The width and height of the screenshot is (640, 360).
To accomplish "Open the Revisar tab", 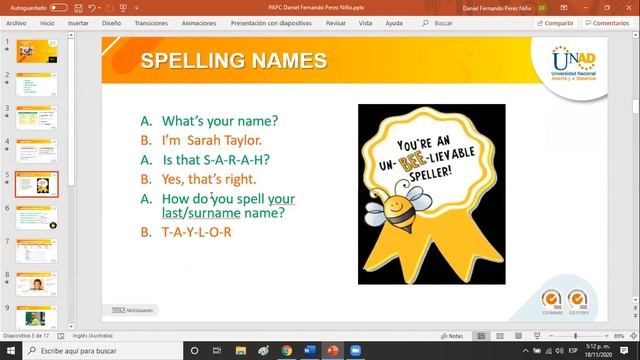I will [336, 23].
